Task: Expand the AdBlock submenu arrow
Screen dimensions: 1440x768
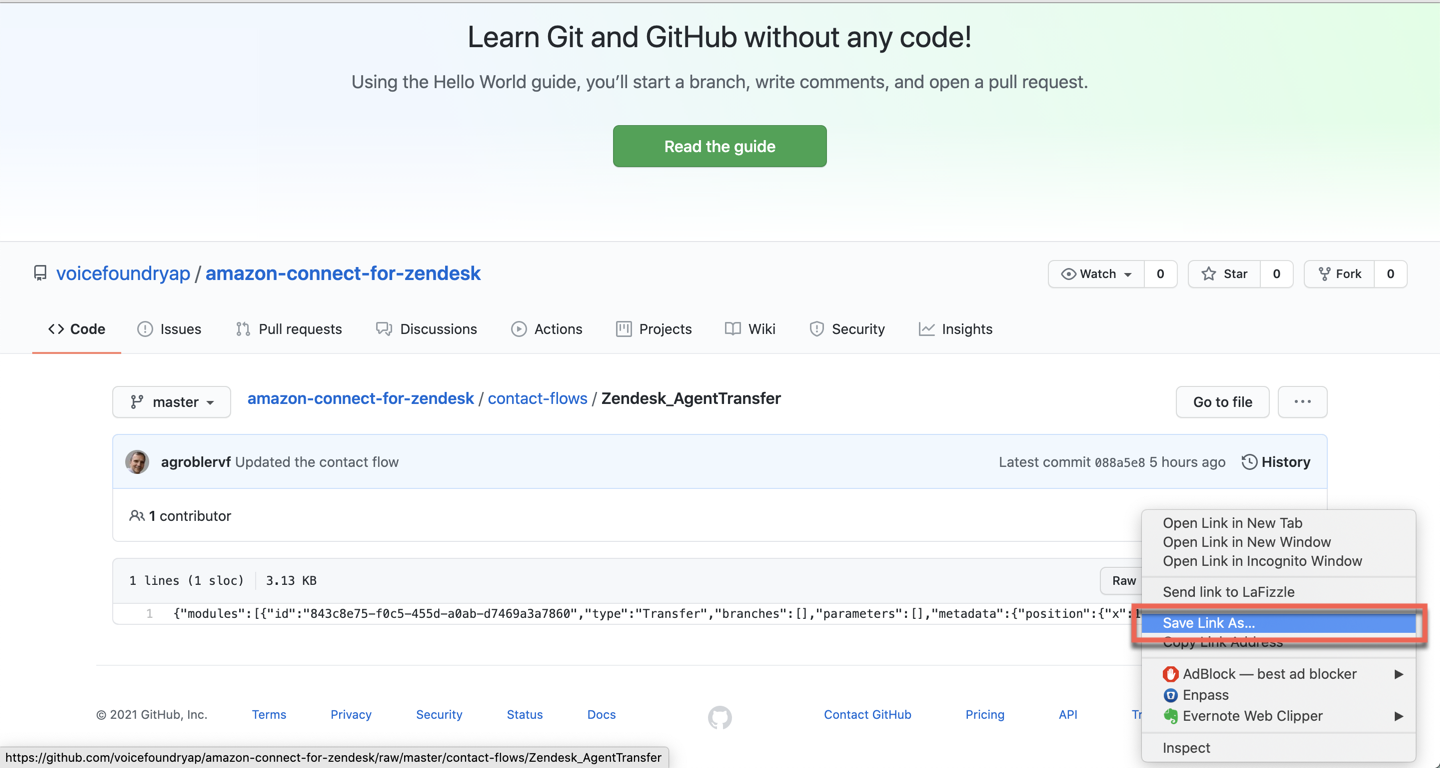Action: (1398, 674)
